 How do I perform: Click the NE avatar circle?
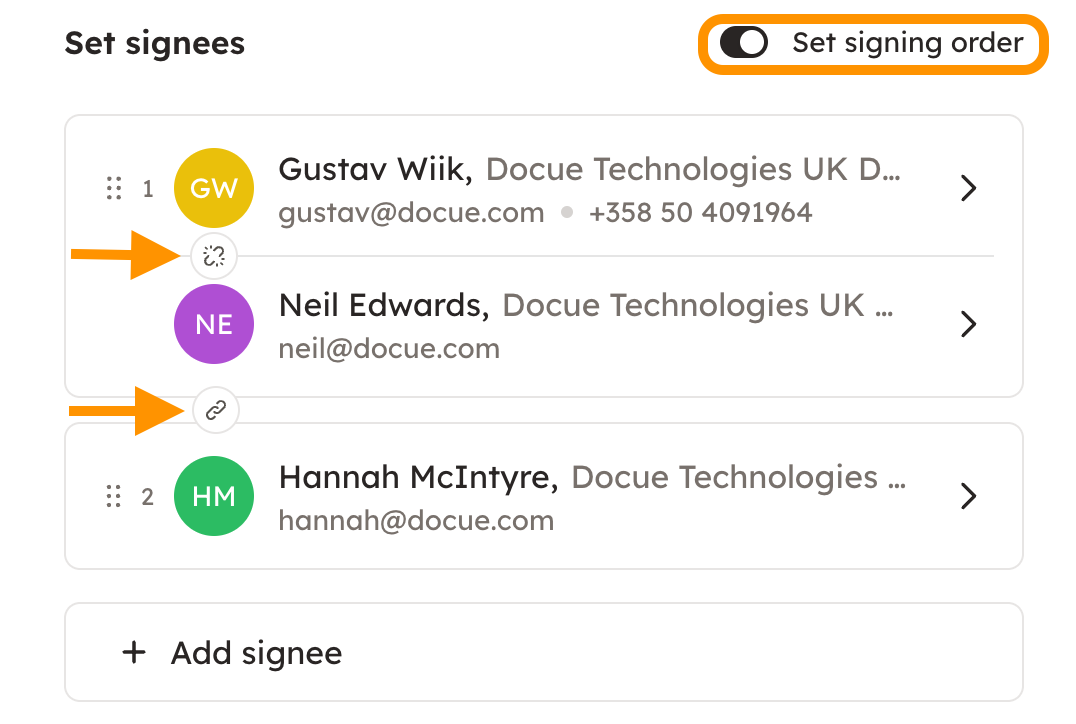pos(214,324)
